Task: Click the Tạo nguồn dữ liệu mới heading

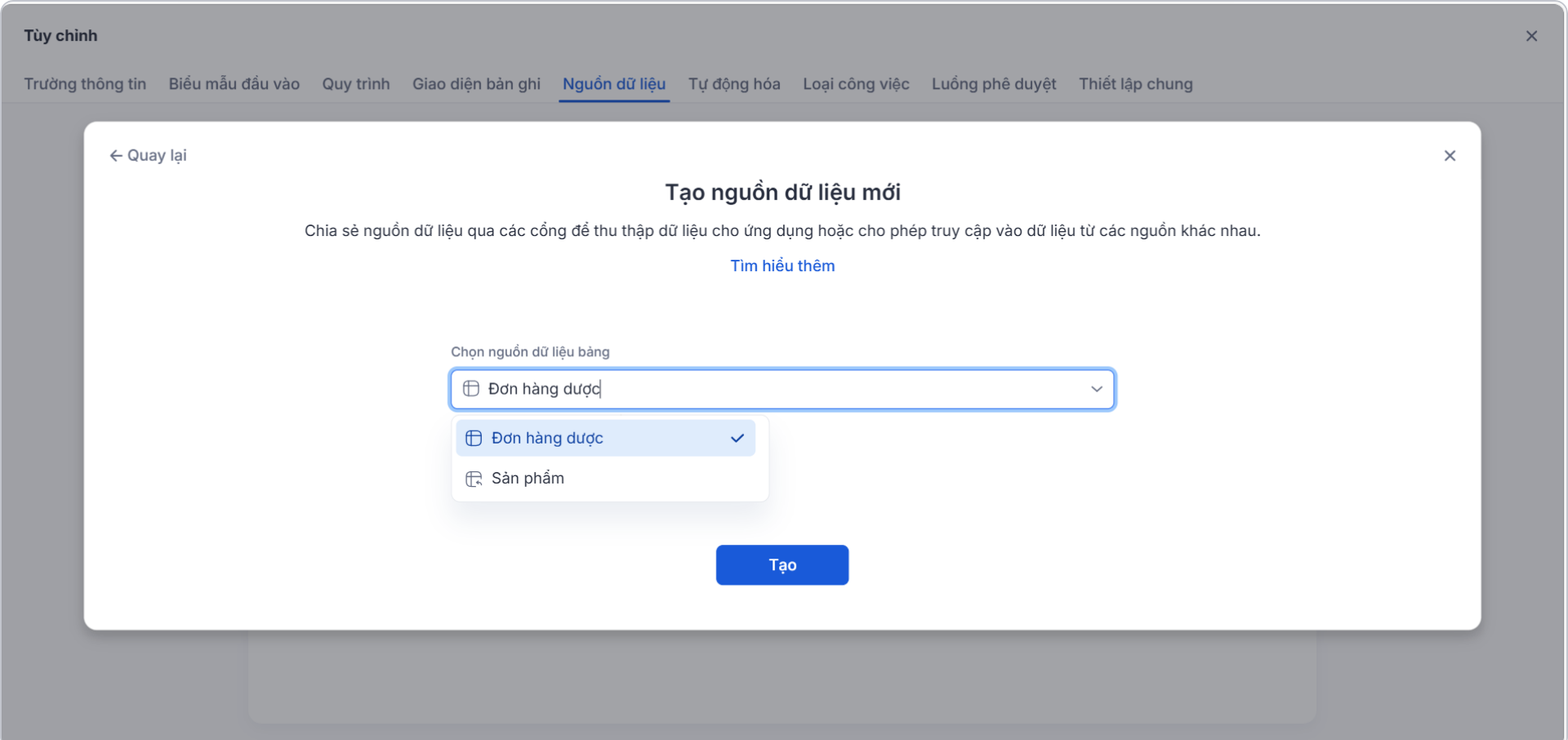Action: [x=782, y=193]
